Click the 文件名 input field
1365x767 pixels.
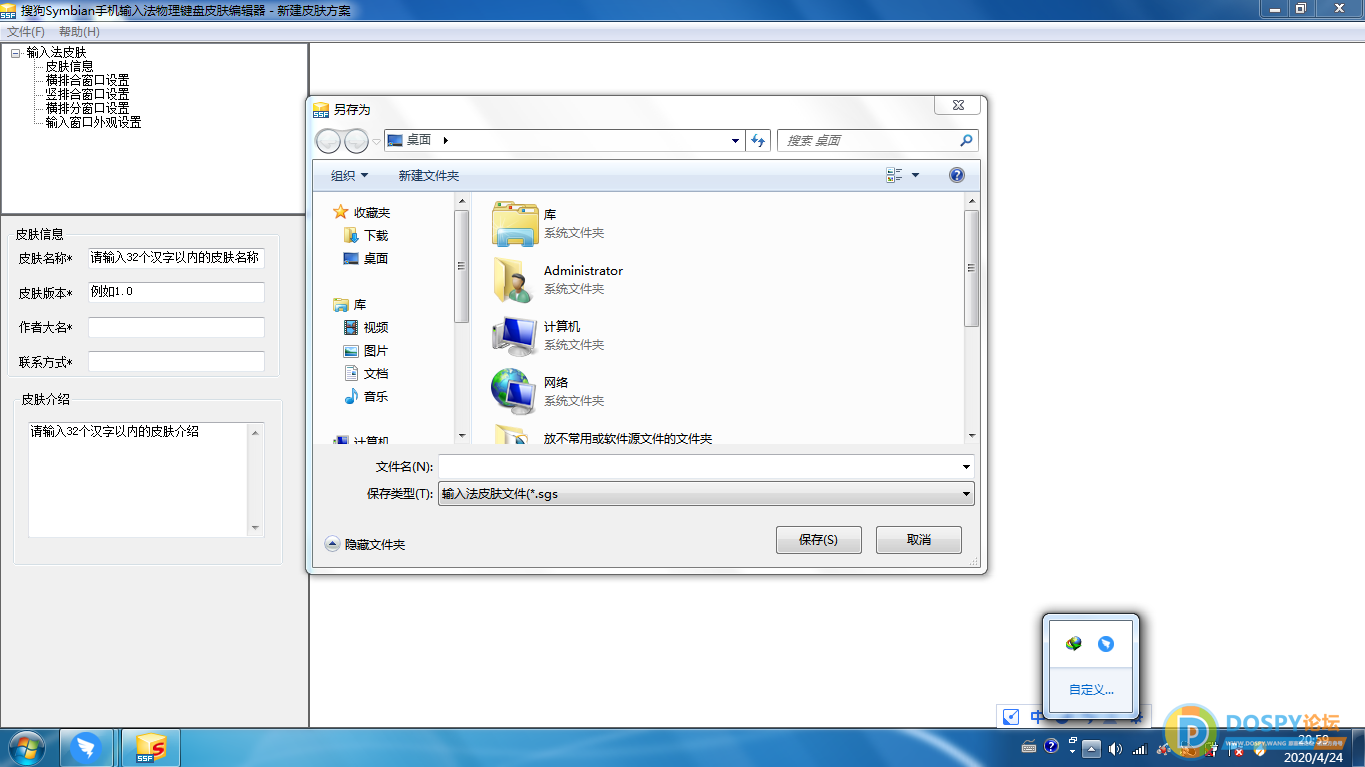tap(698, 467)
